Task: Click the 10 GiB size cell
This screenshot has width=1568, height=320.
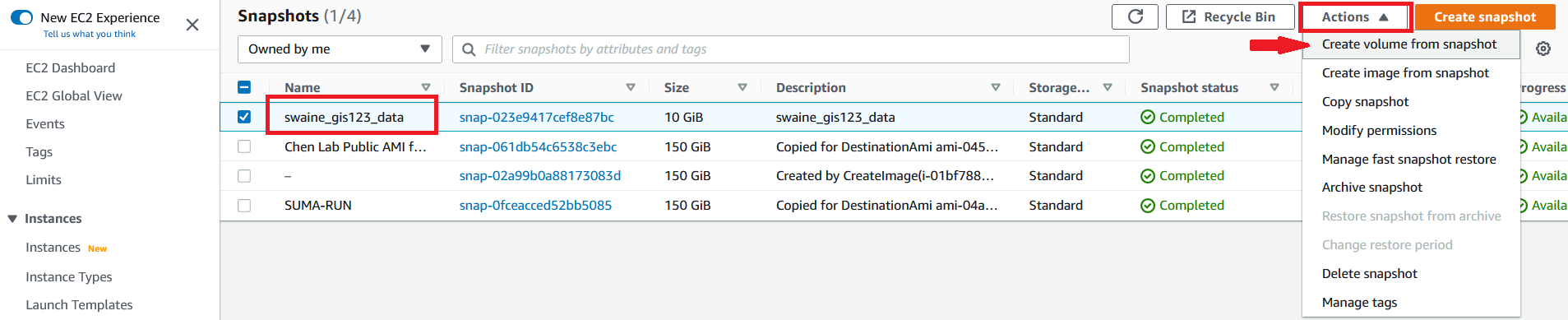Action: coord(683,117)
